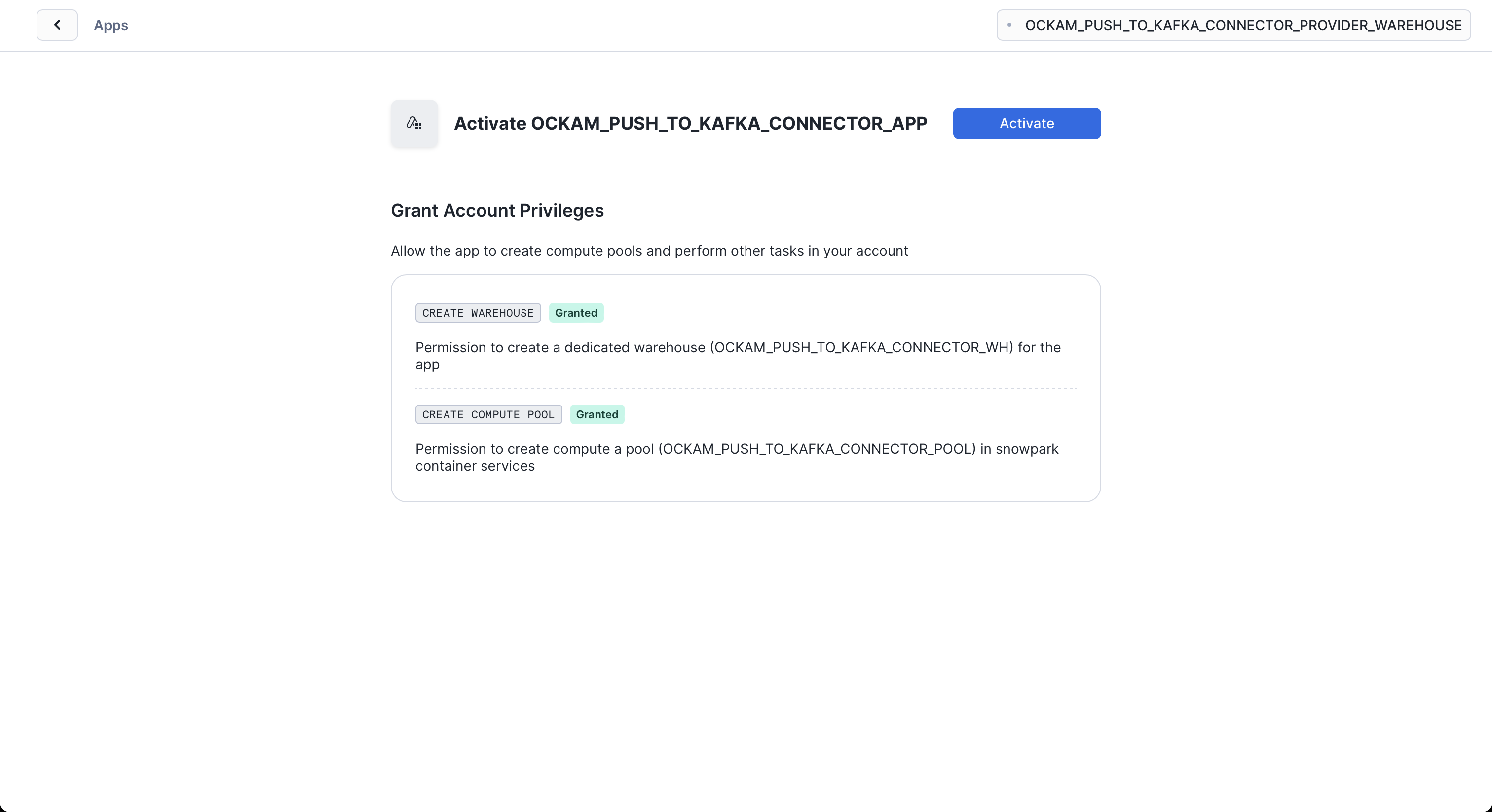
Task: Click the warehouse status dot indicator
Action: click(x=1009, y=25)
